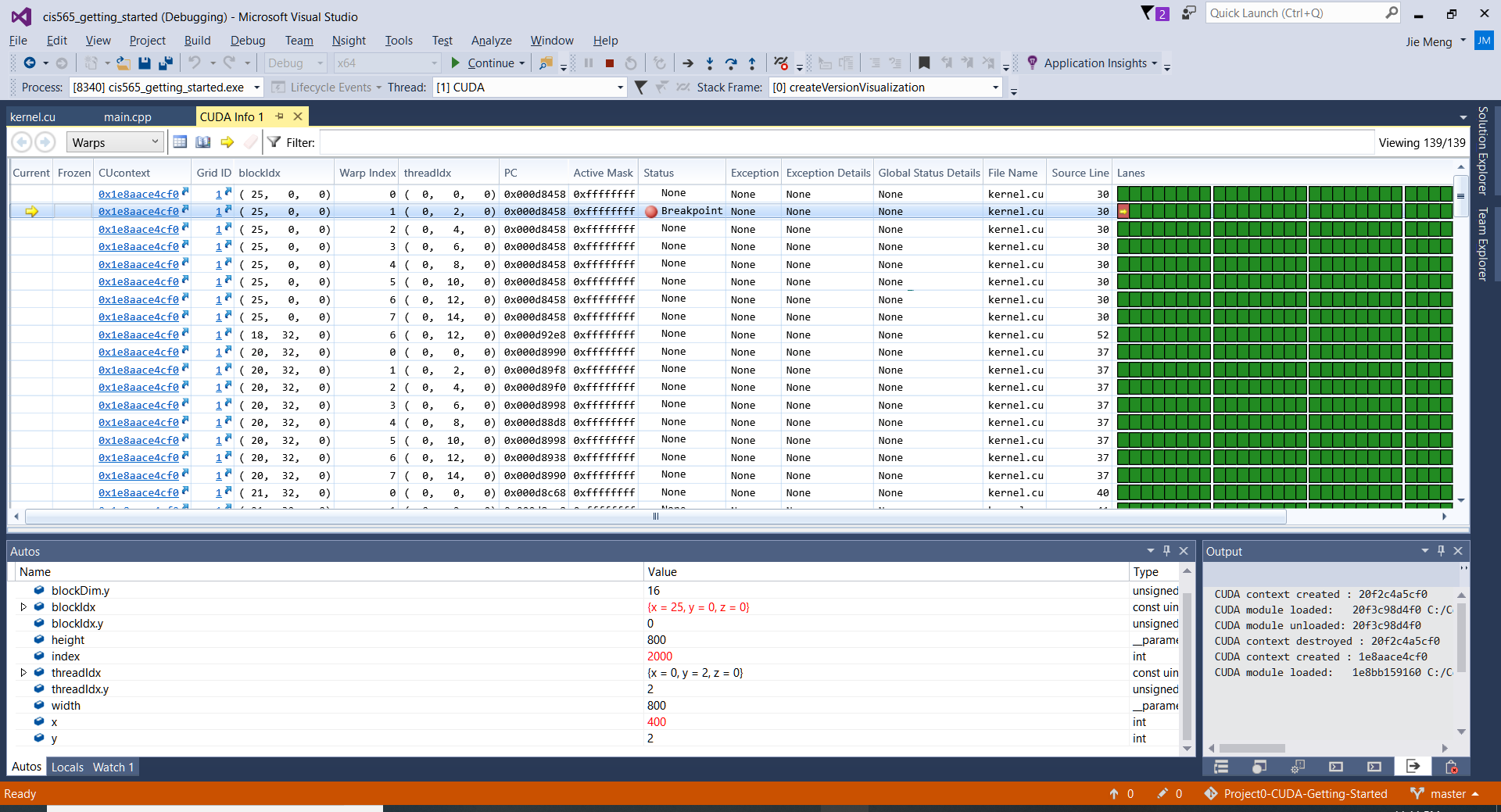Select the index value 2000 in Autos
Viewport: 1501px width, 812px height.
659,656
